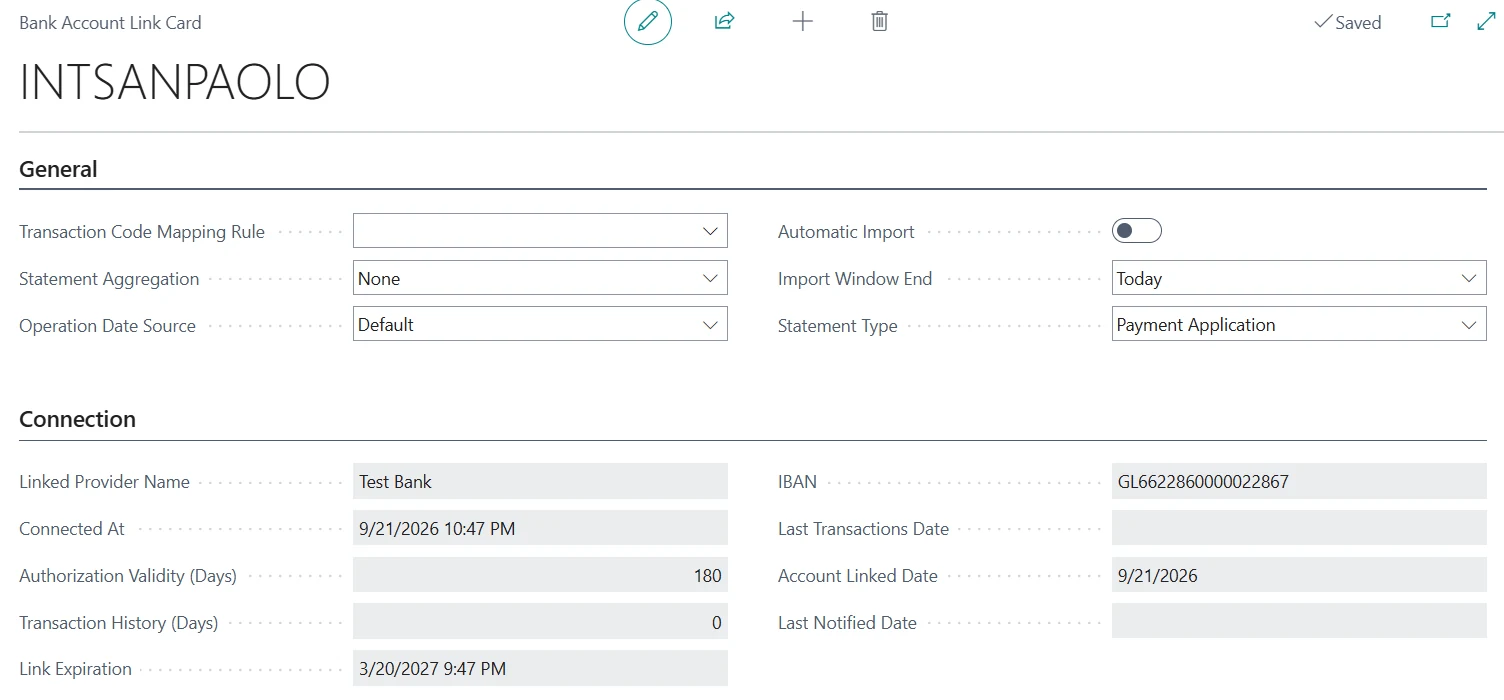Image resolution: width=1504 pixels, height=700 pixels.
Task: Click the empty Last Transactions Date field
Action: coord(1299,528)
